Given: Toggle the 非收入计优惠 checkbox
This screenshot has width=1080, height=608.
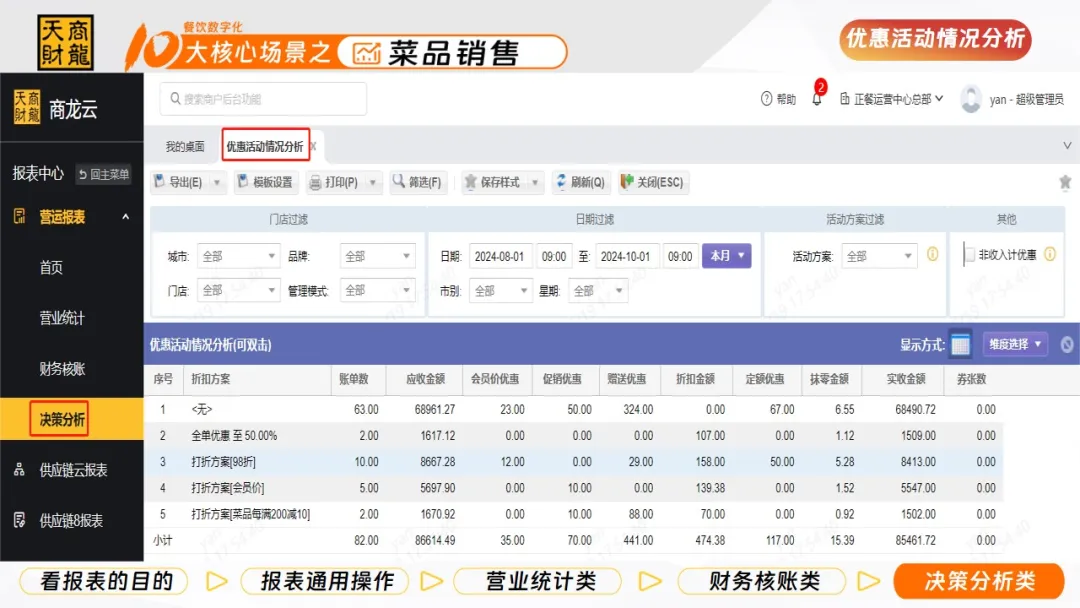Looking at the screenshot, I should tap(969, 255).
